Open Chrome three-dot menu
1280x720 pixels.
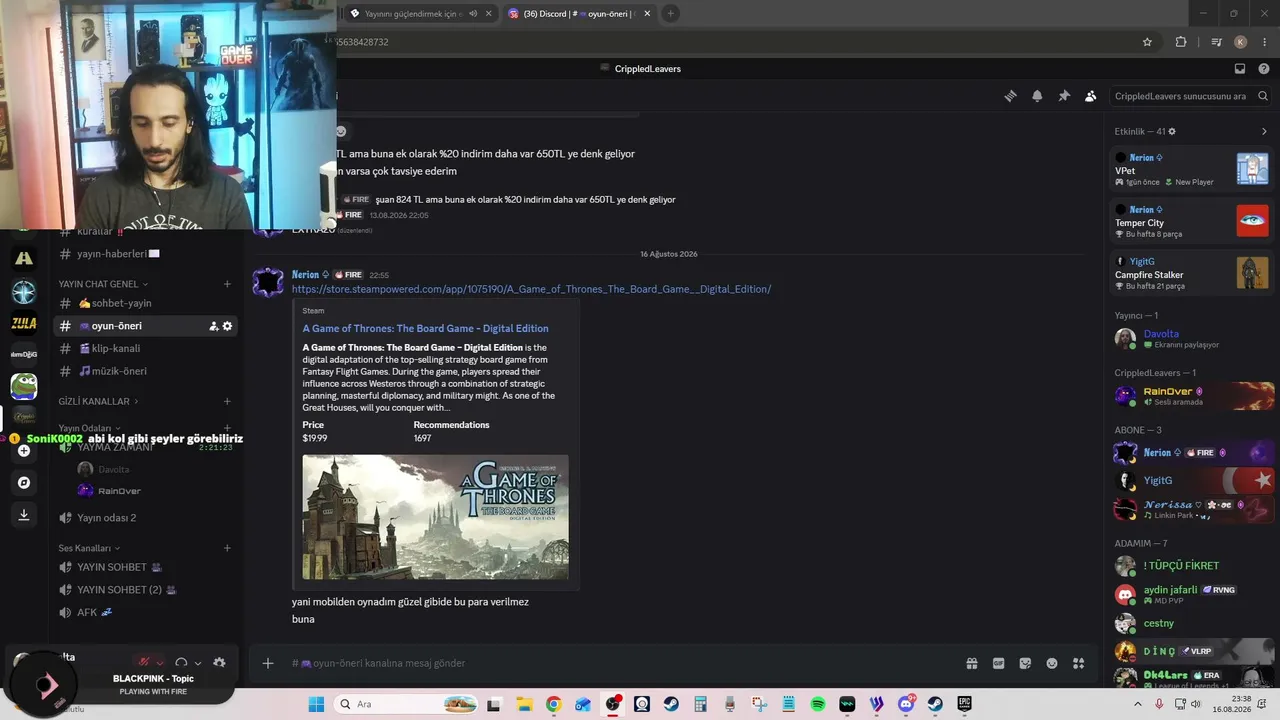click(1265, 42)
